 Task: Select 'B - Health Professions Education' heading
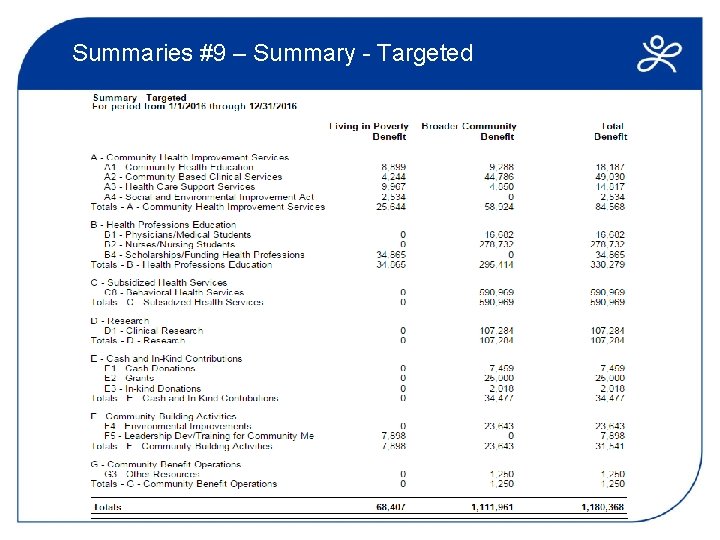coord(163,225)
